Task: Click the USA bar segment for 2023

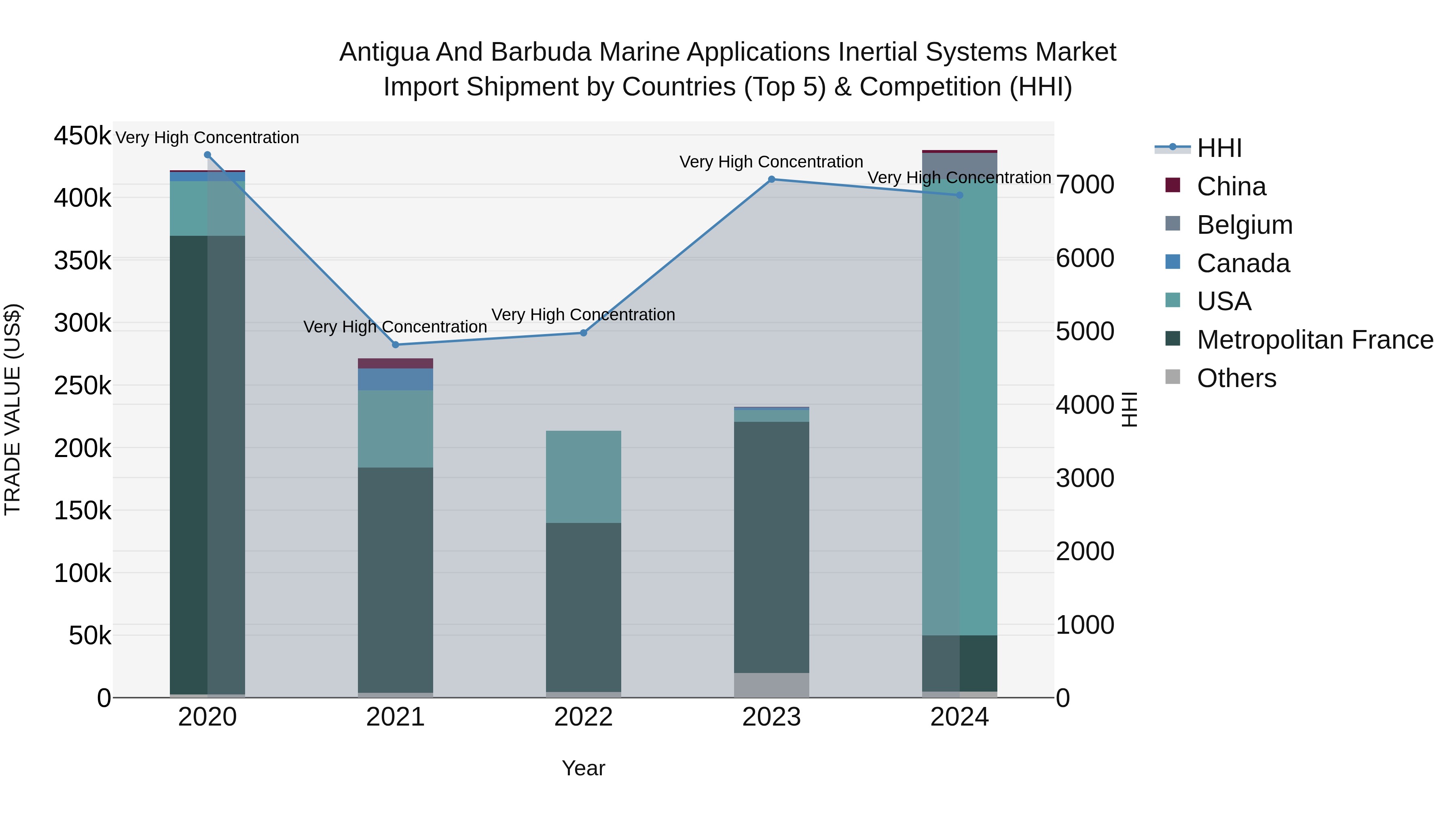Action: point(772,415)
